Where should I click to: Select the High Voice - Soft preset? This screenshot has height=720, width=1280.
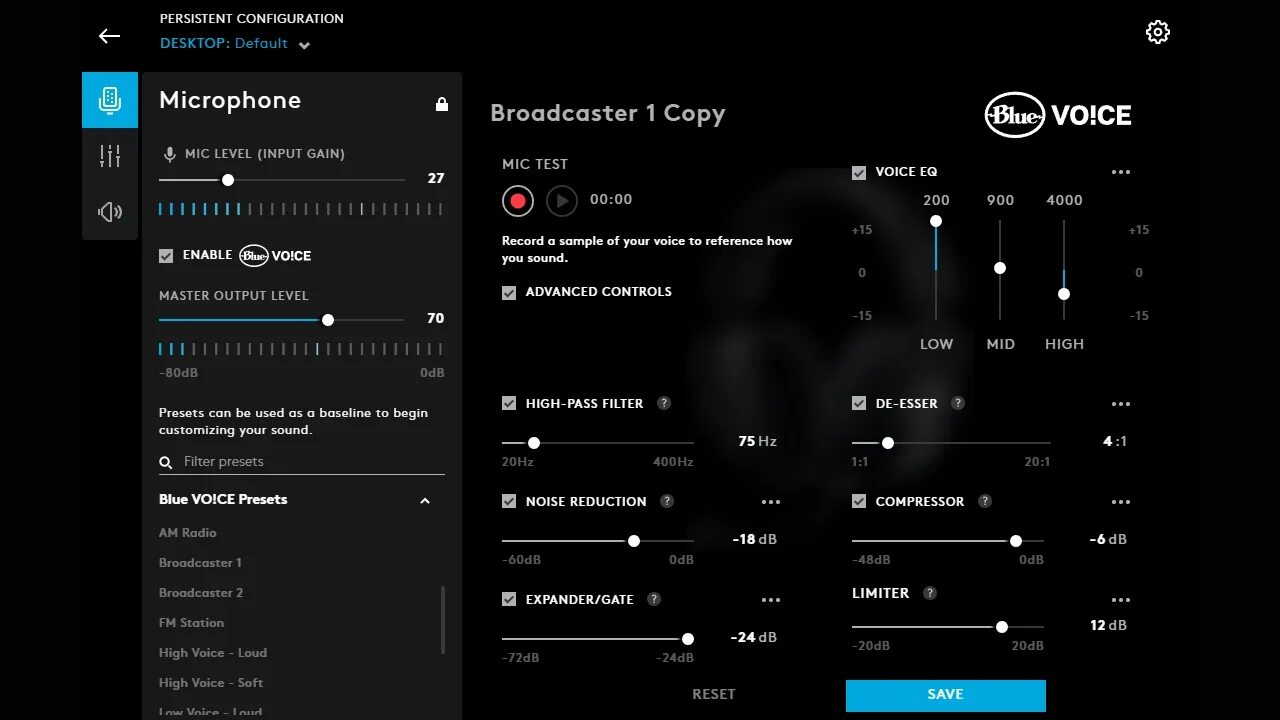click(211, 683)
